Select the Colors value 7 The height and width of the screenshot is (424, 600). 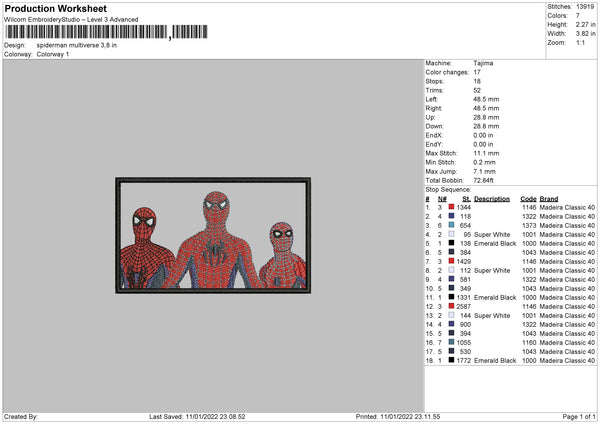pos(578,16)
